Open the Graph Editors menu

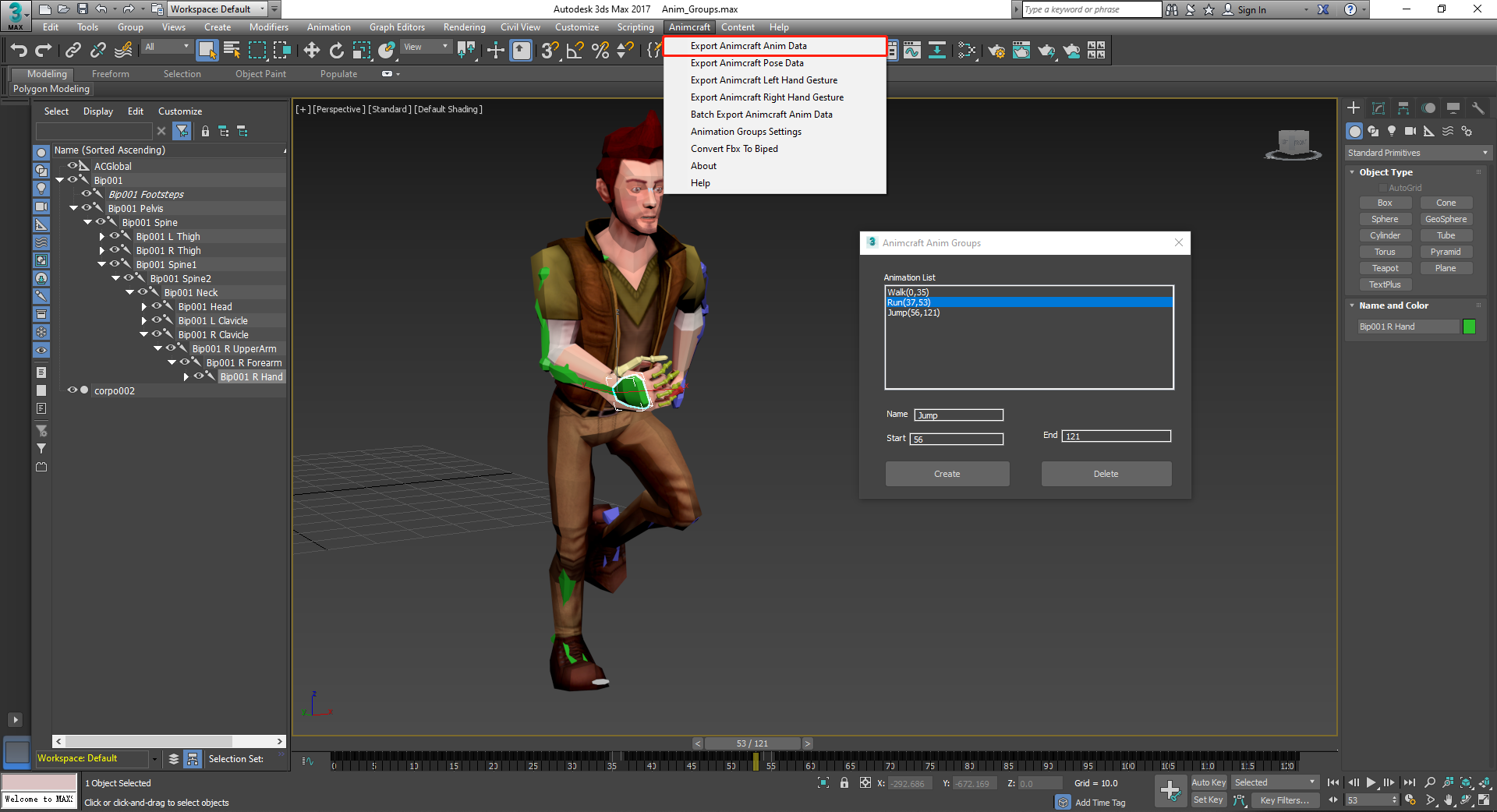pyautogui.click(x=397, y=27)
